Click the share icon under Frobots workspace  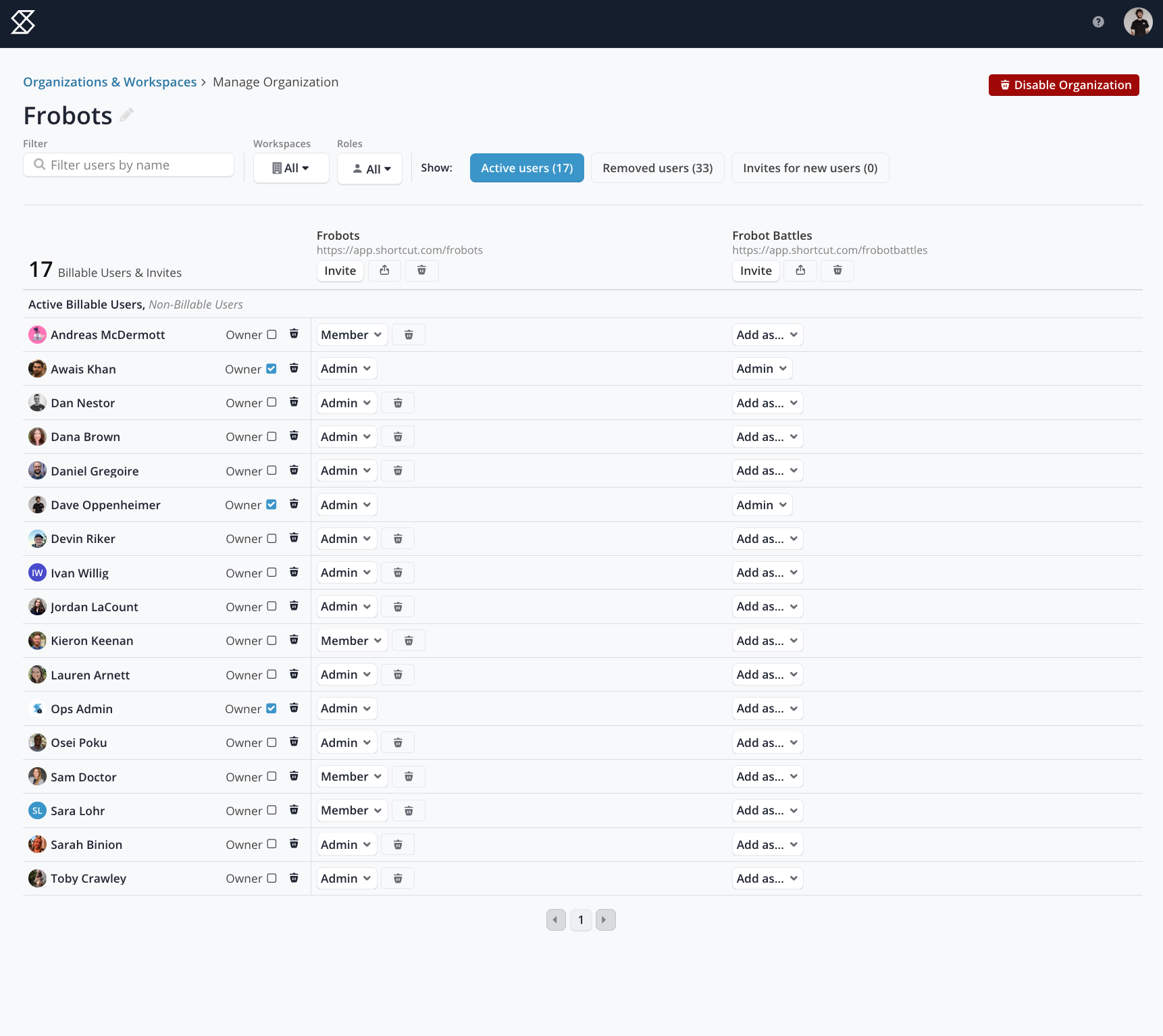tap(384, 271)
